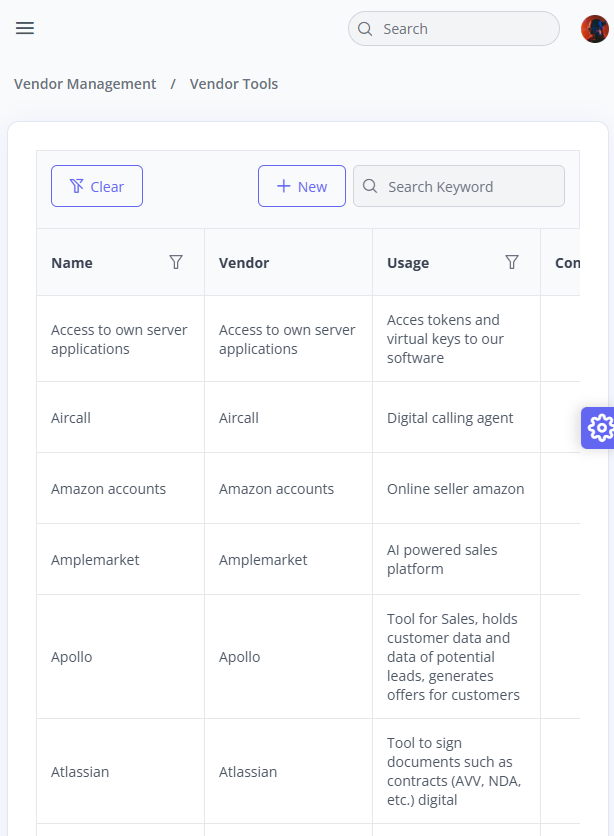Viewport: 614px width, 836px height.
Task: Sort by the Name column header
Action: pos(72,263)
